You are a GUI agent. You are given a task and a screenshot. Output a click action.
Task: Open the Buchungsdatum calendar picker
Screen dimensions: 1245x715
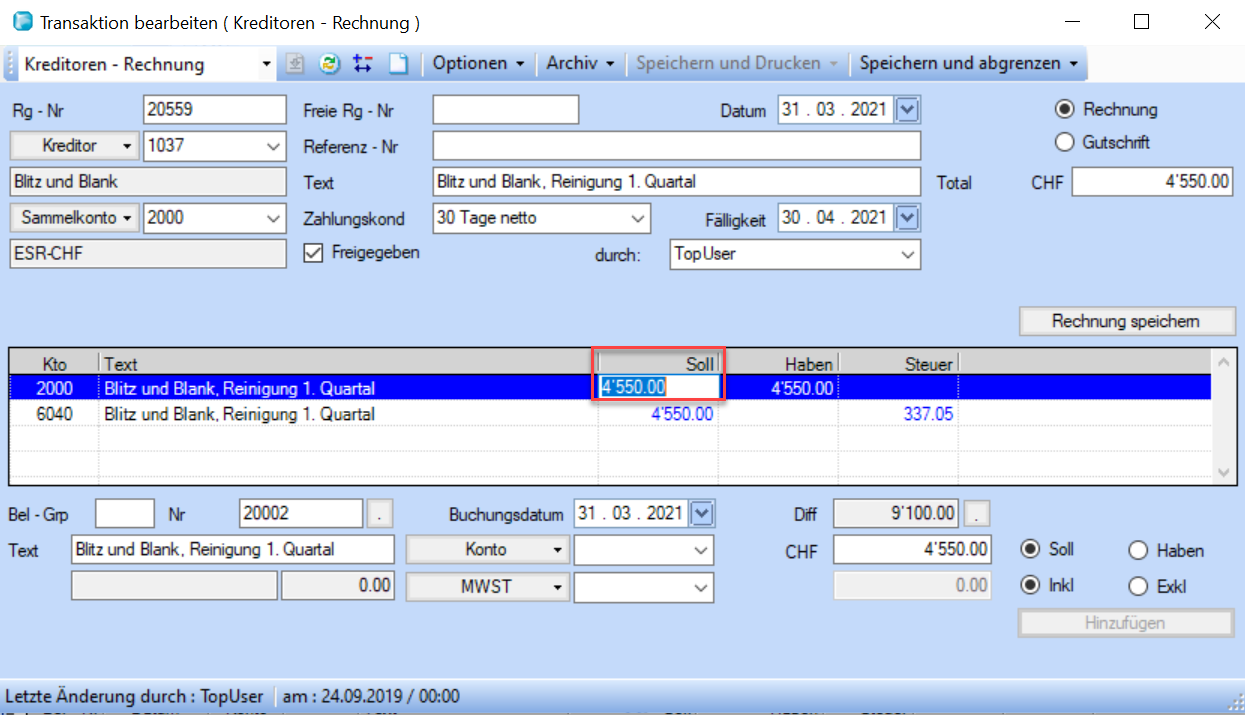pyautogui.click(x=703, y=514)
